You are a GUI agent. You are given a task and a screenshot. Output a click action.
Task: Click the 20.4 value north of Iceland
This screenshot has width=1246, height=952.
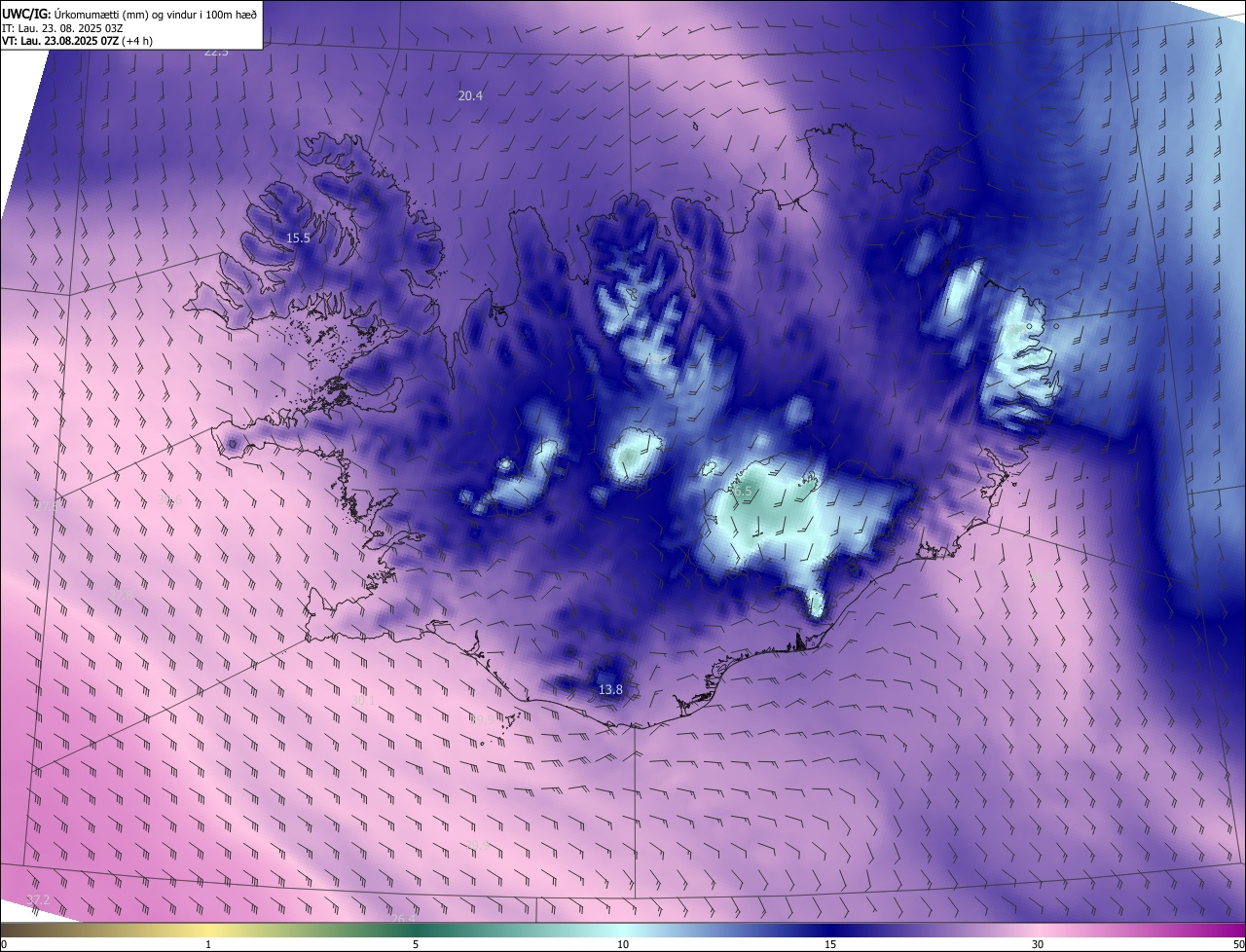pos(470,95)
